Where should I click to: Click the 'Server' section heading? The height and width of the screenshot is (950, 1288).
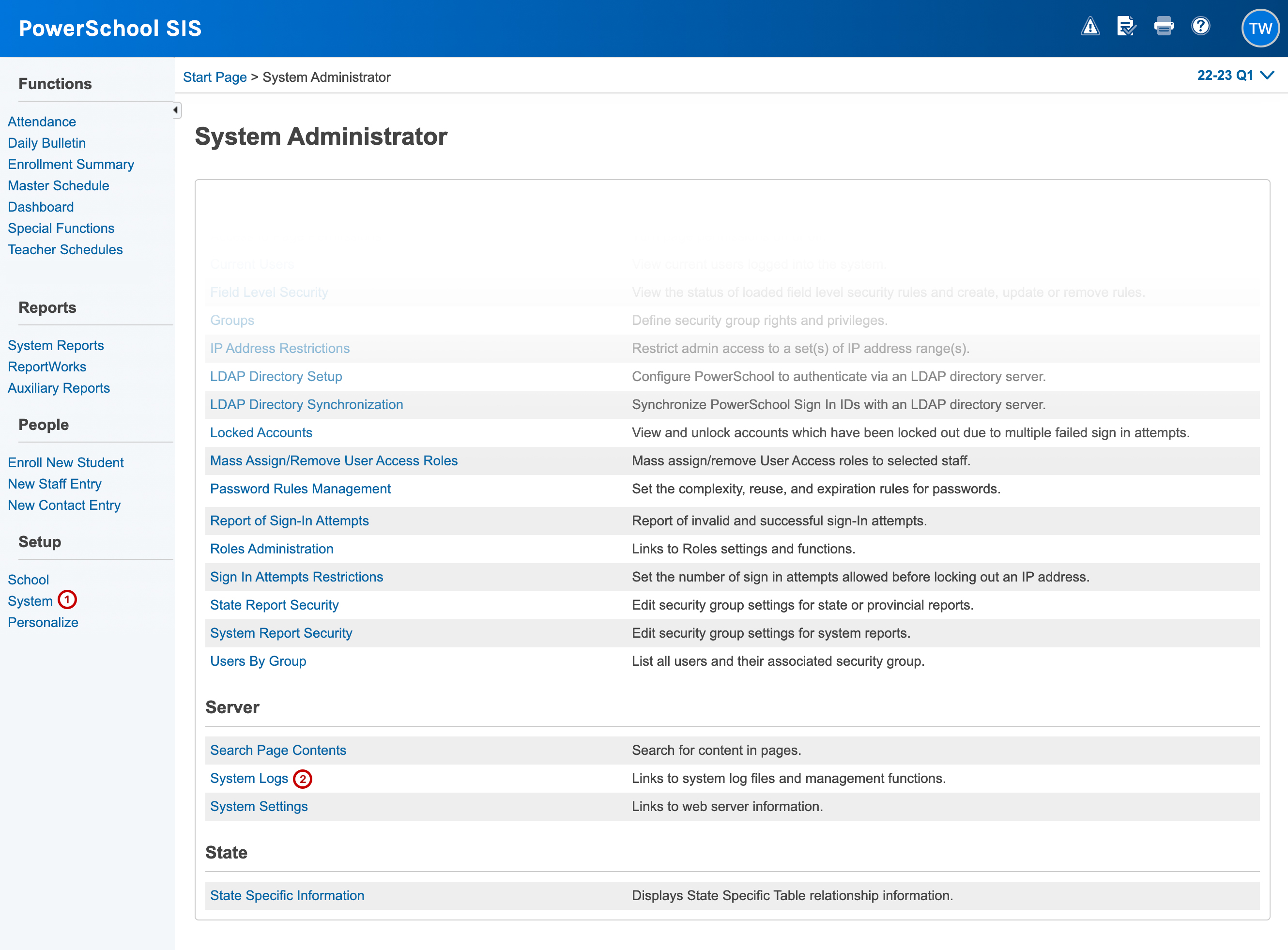click(x=232, y=708)
